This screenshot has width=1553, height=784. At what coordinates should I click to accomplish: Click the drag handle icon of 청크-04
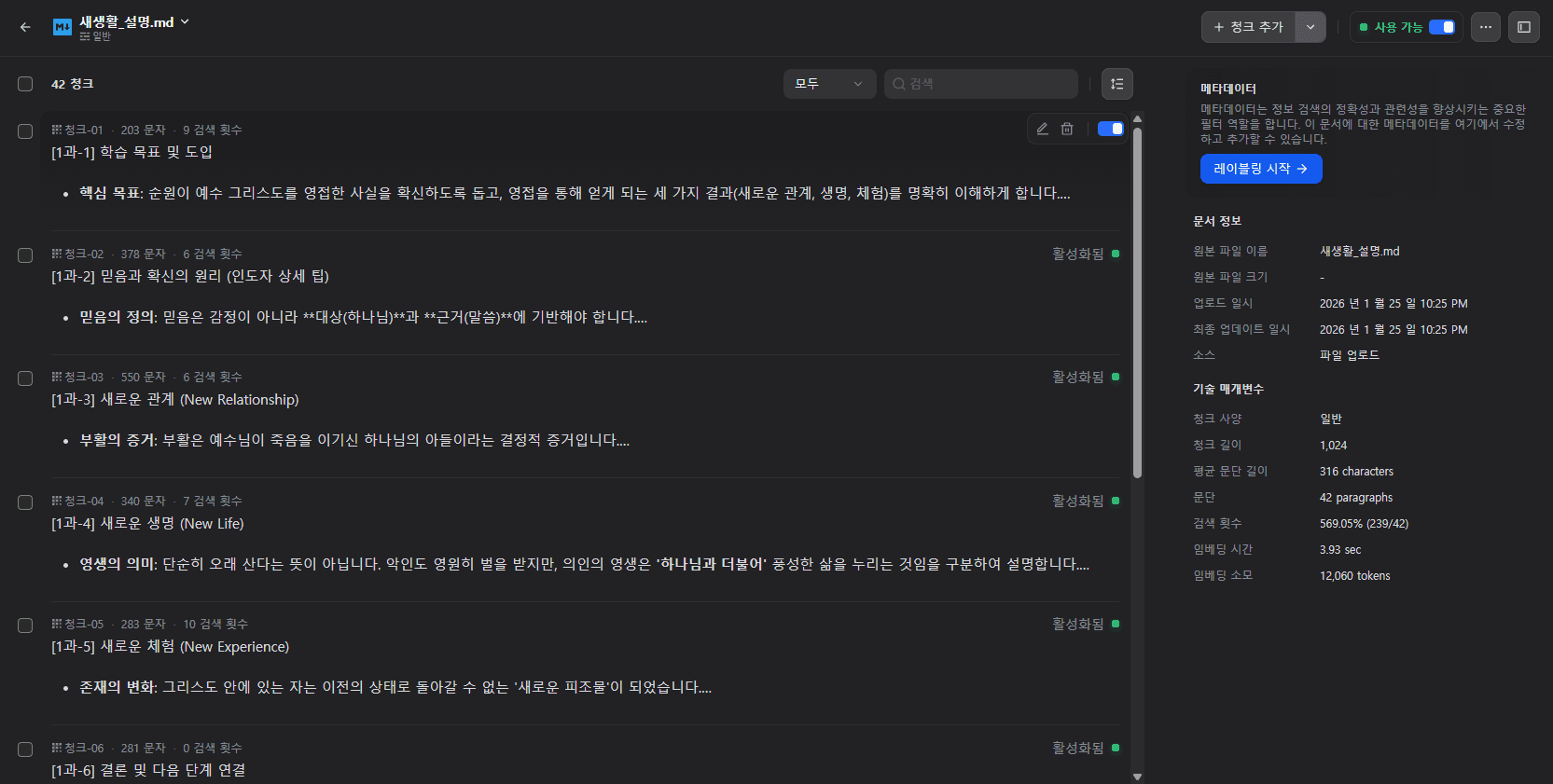(57, 501)
